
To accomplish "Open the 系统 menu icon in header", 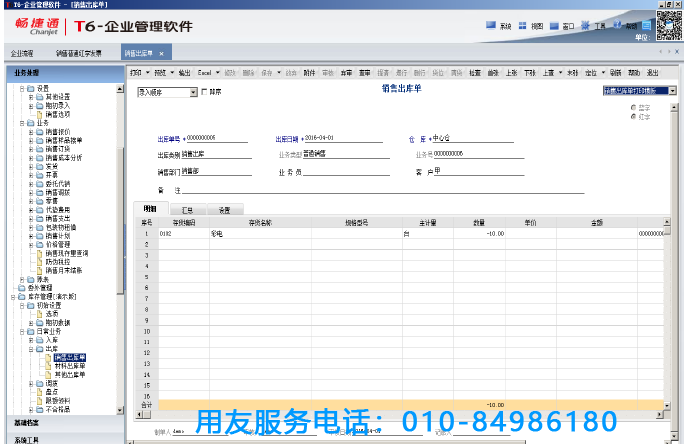I will [x=491, y=25].
